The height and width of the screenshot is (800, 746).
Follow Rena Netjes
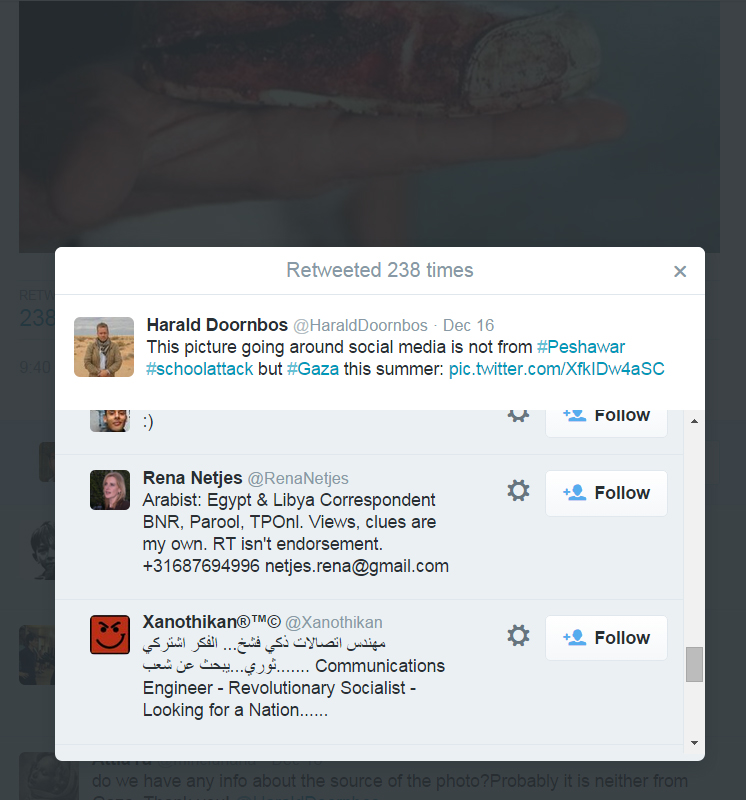tap(606, 492)
